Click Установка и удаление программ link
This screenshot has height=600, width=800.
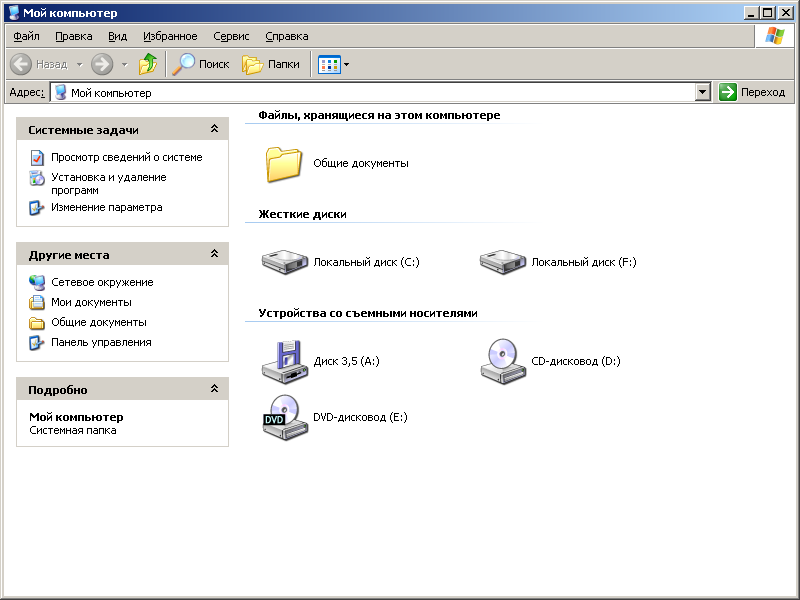click(109, 184)
